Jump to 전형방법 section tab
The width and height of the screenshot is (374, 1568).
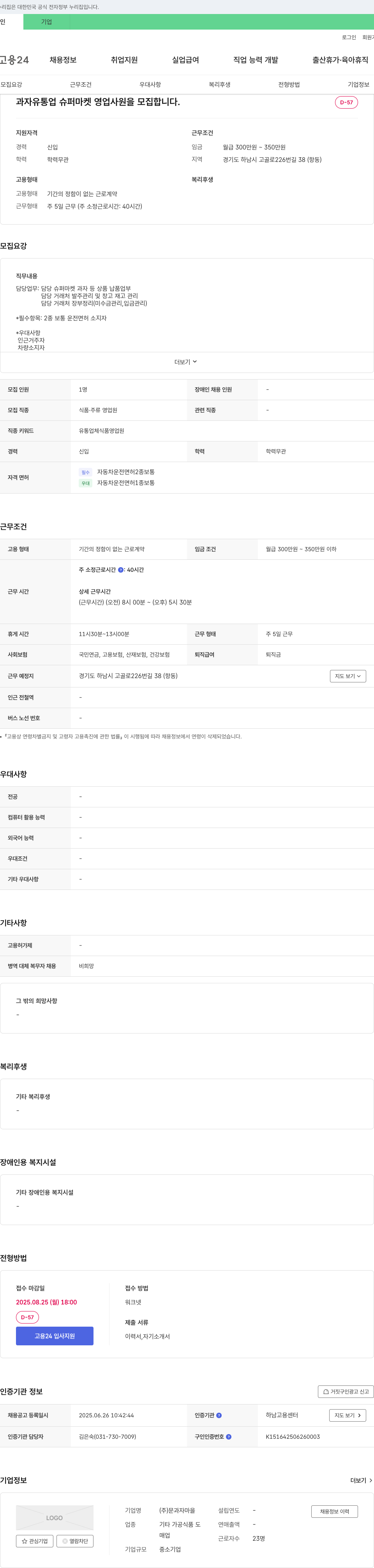click(x=289, y=84)
